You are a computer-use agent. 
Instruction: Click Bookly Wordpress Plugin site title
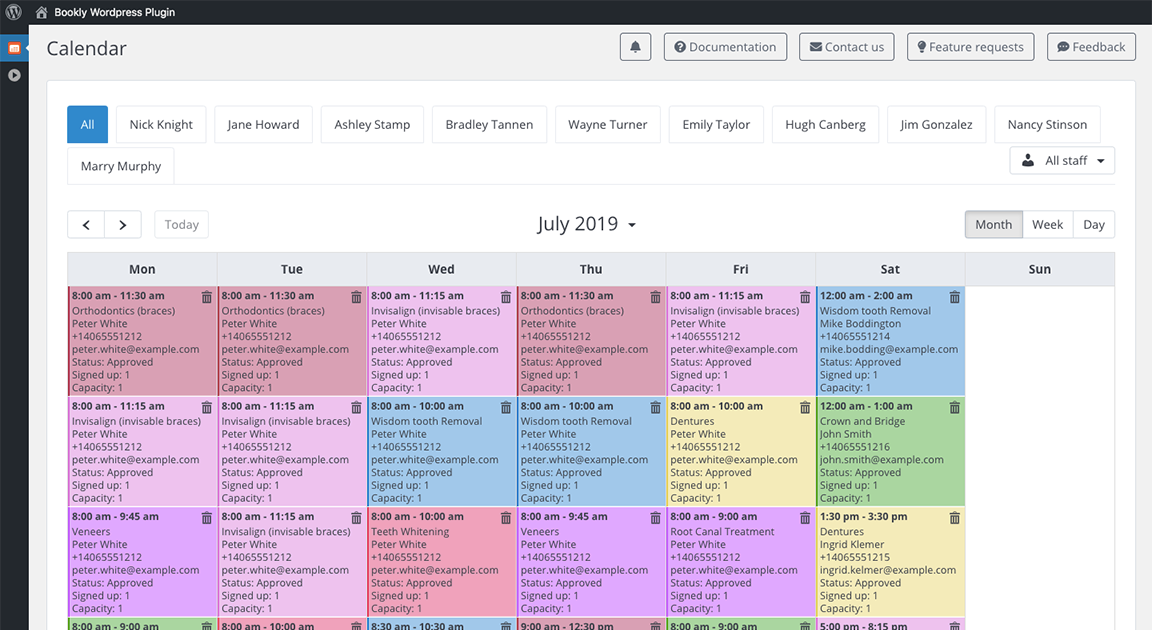point(115,12)
